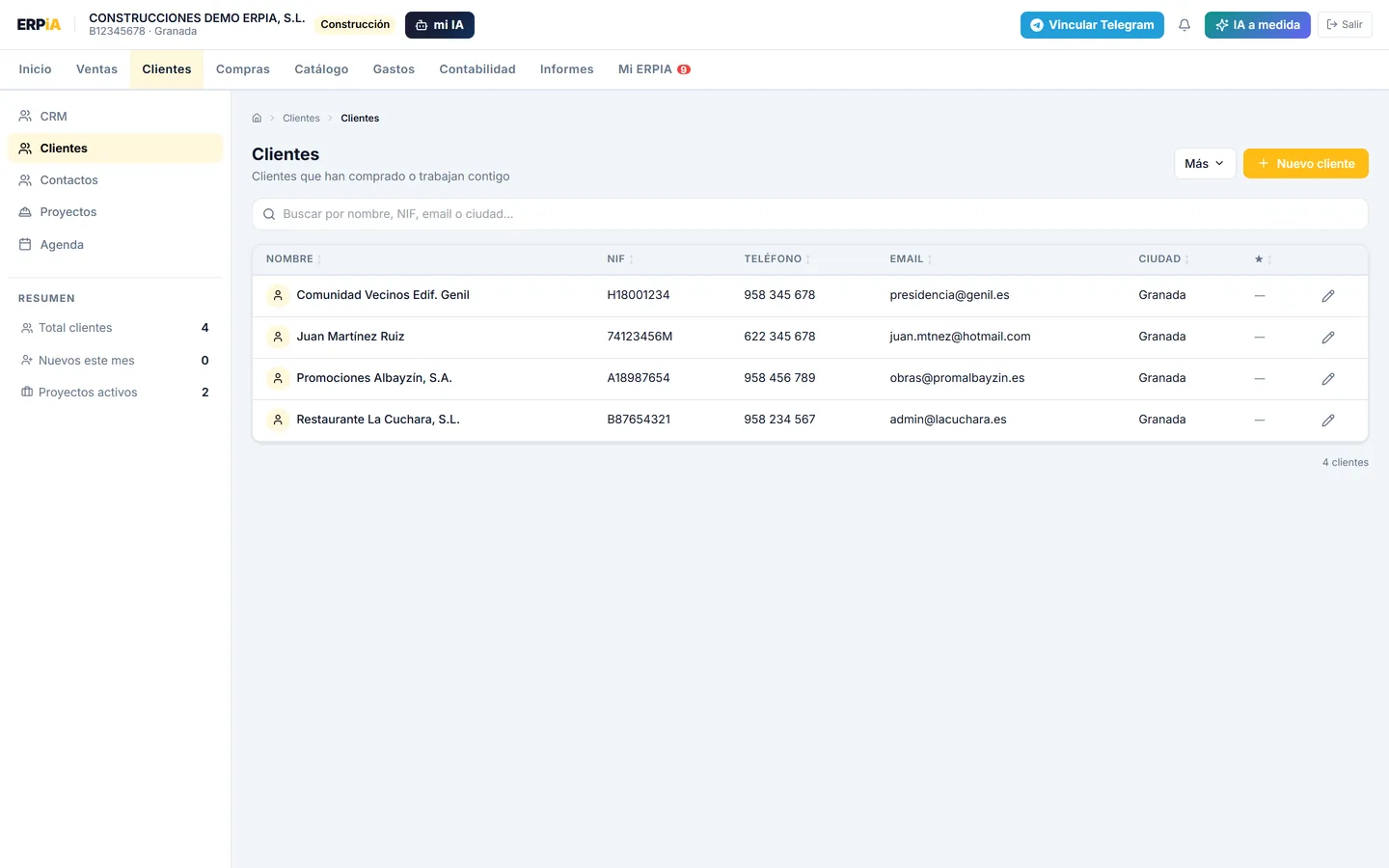The image size is (1389, 868).
Task: Click the Total clientes icon in Resumen
Action: (x=27, y=328)
